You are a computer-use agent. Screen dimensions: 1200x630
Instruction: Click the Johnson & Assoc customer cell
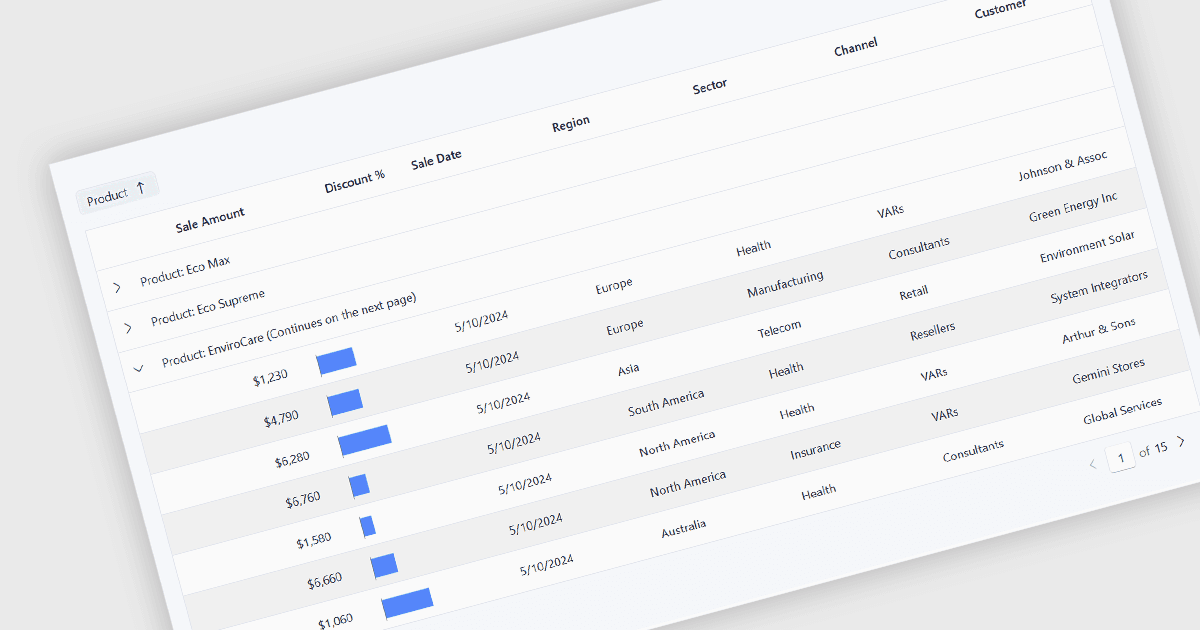click(1062, 168)
